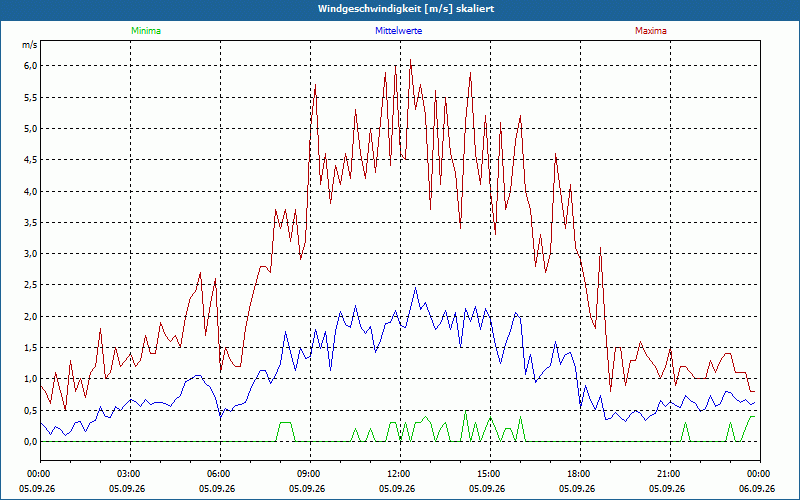Click the "15:00" time label
Image resolution: width=800 pixels, height=500 pixels.
490,474
